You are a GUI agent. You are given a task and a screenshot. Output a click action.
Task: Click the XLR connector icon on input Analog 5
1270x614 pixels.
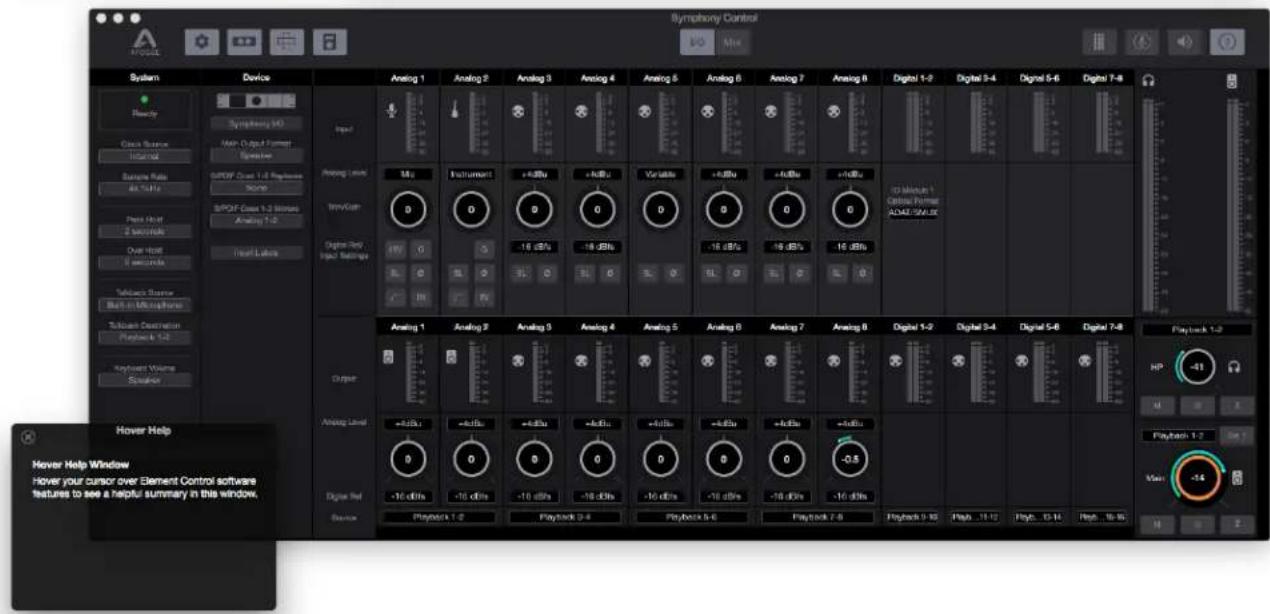(x=644, y=113)
